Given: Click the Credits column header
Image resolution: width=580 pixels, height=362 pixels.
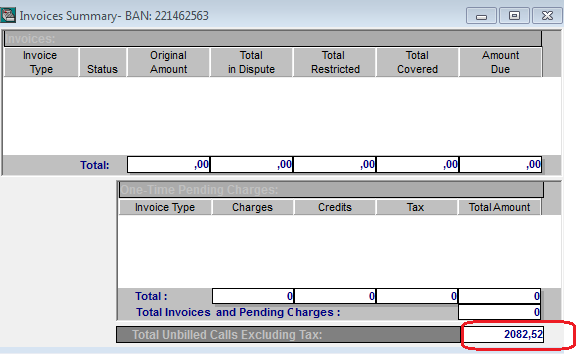Looking at the screenshot, I should (335, 207).
